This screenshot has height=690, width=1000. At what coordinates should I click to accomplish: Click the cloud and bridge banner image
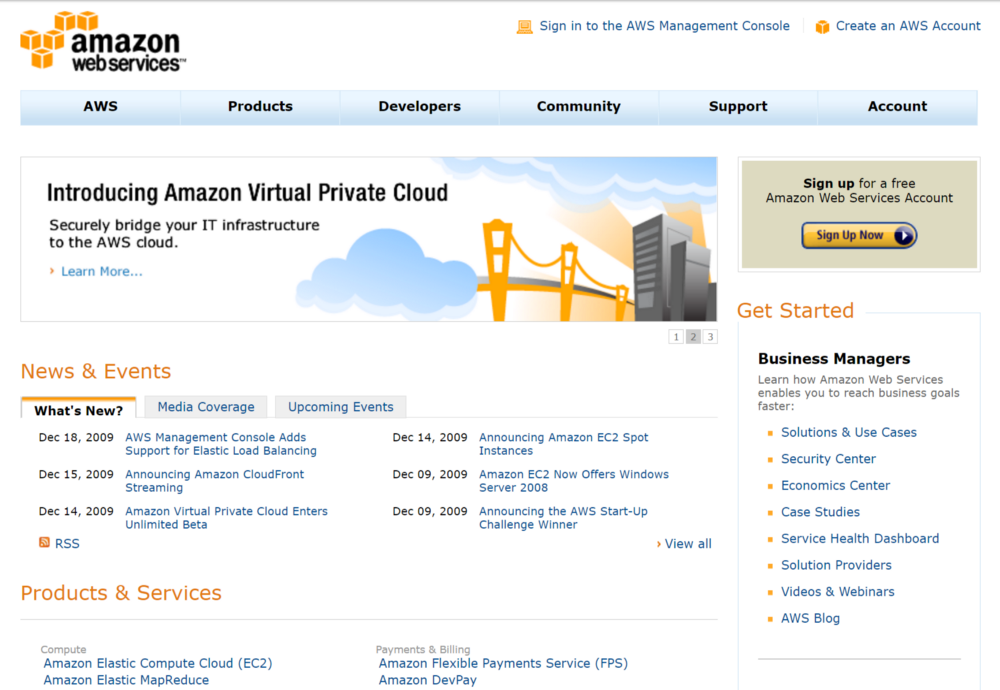coord(504,240)
